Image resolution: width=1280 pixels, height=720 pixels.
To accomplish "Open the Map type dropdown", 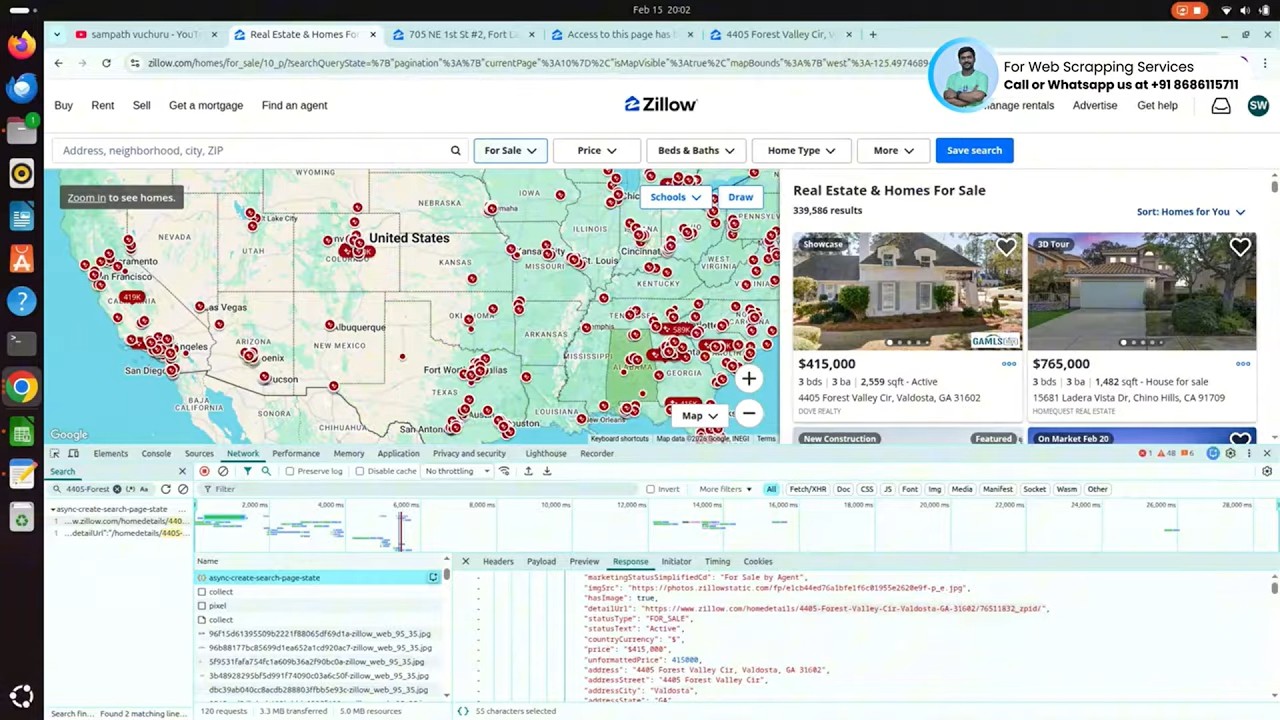I will click(700, 416).
